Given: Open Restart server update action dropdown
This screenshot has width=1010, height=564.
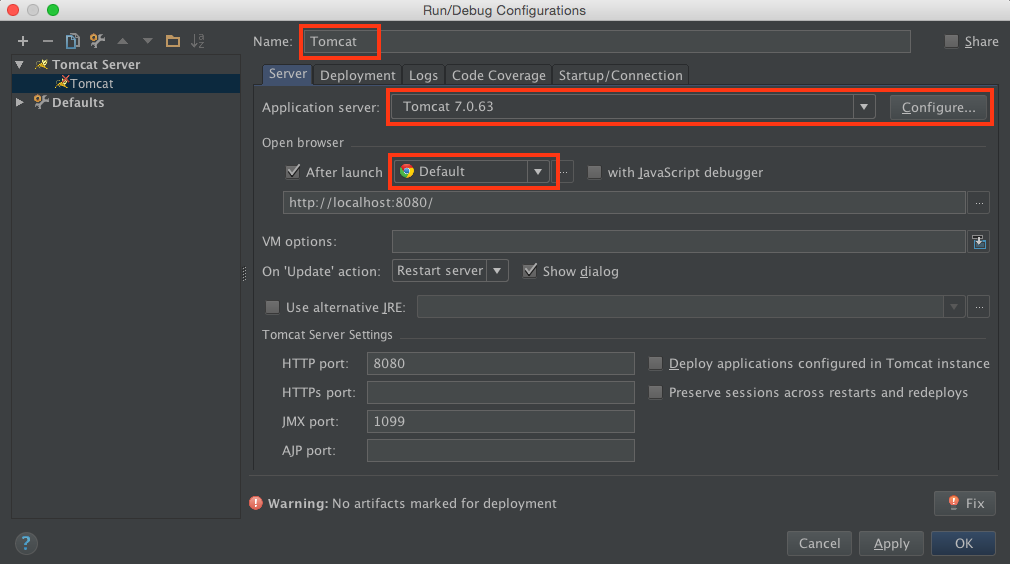Looking at the screenshot, I should pyautogui.click(x=450, y=270).
